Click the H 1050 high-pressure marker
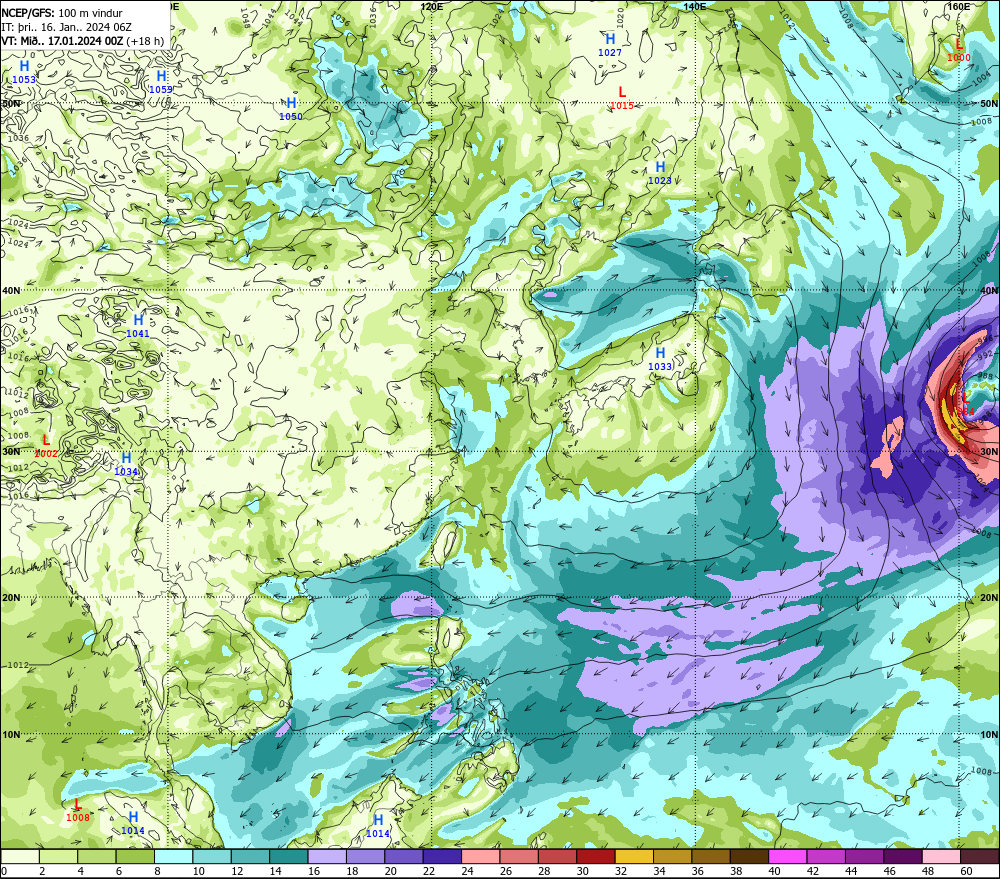Viewport: 1000px width, 879px height. tap(291, 109)
